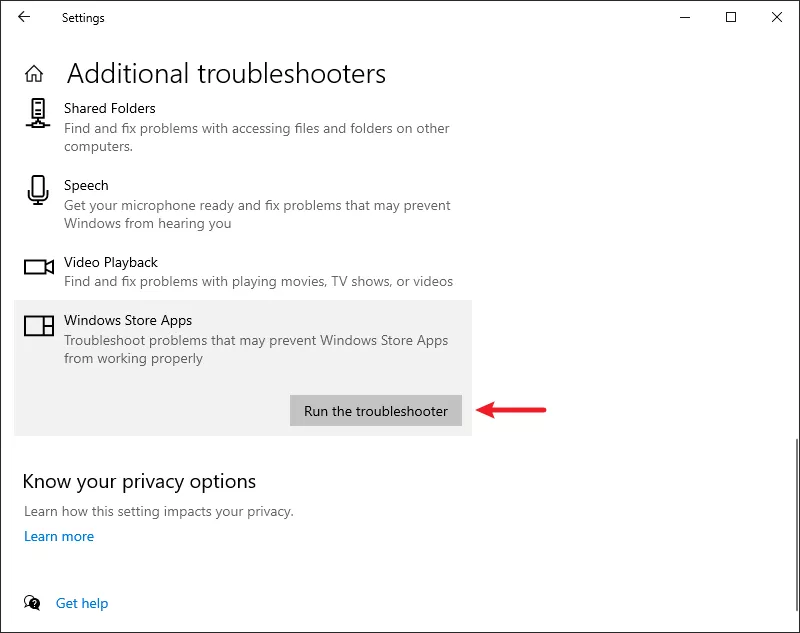Click the vertical scrollbar thumb
This screenshot has width=800, height=633.
coord(796,524)
